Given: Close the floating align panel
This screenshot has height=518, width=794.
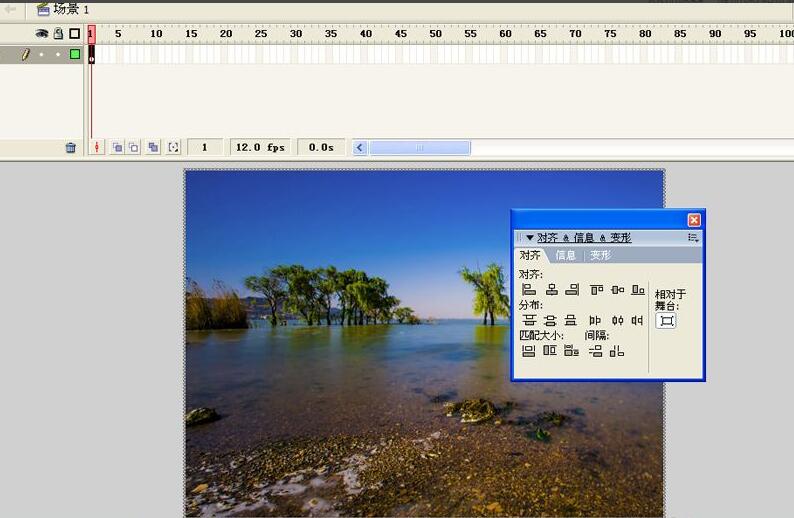Looking at the screenshot, I should click(x=694, y=220).
